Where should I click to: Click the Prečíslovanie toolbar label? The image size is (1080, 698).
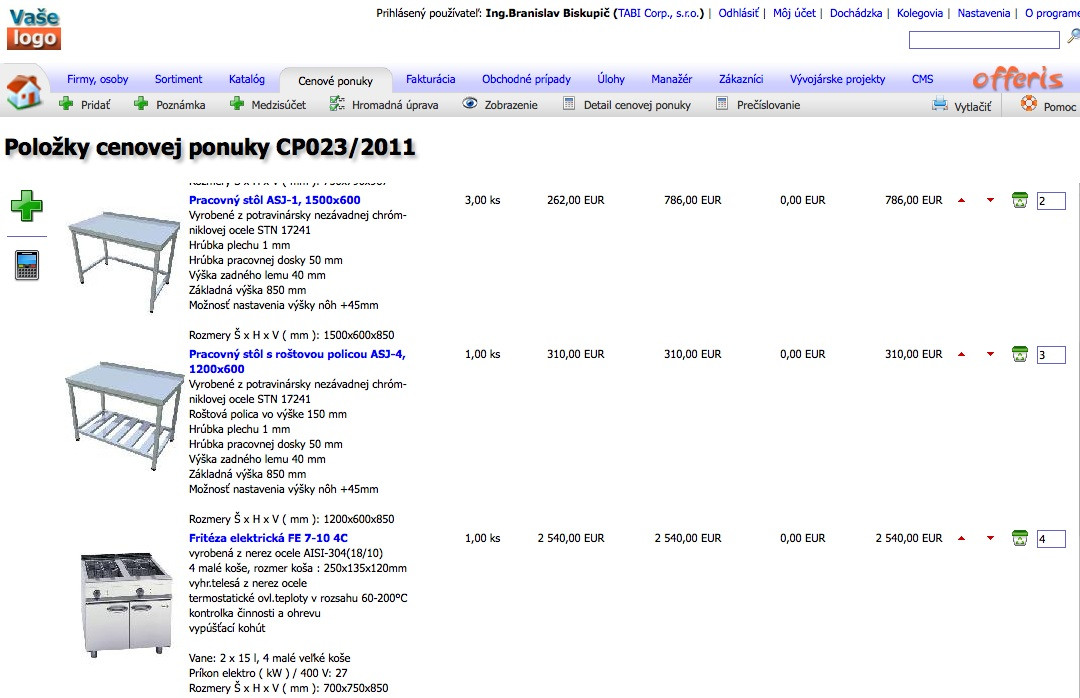pos(769,105)
